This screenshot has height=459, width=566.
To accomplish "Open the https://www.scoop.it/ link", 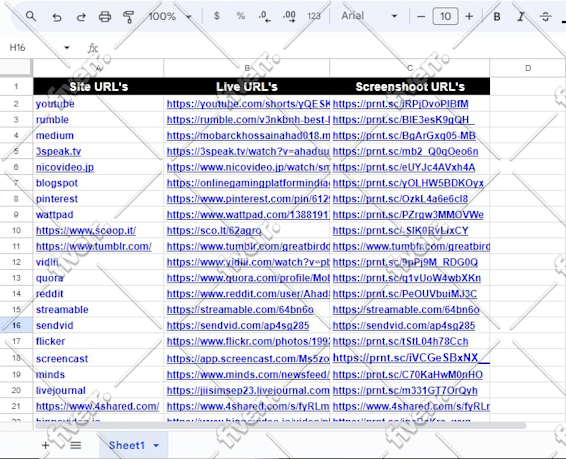I will tap(86, 231).
